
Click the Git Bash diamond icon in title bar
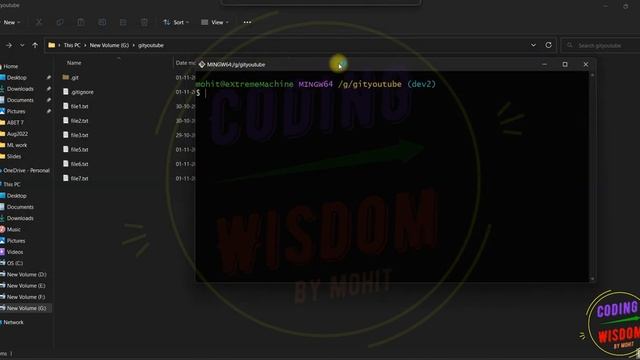coord(202,64)
